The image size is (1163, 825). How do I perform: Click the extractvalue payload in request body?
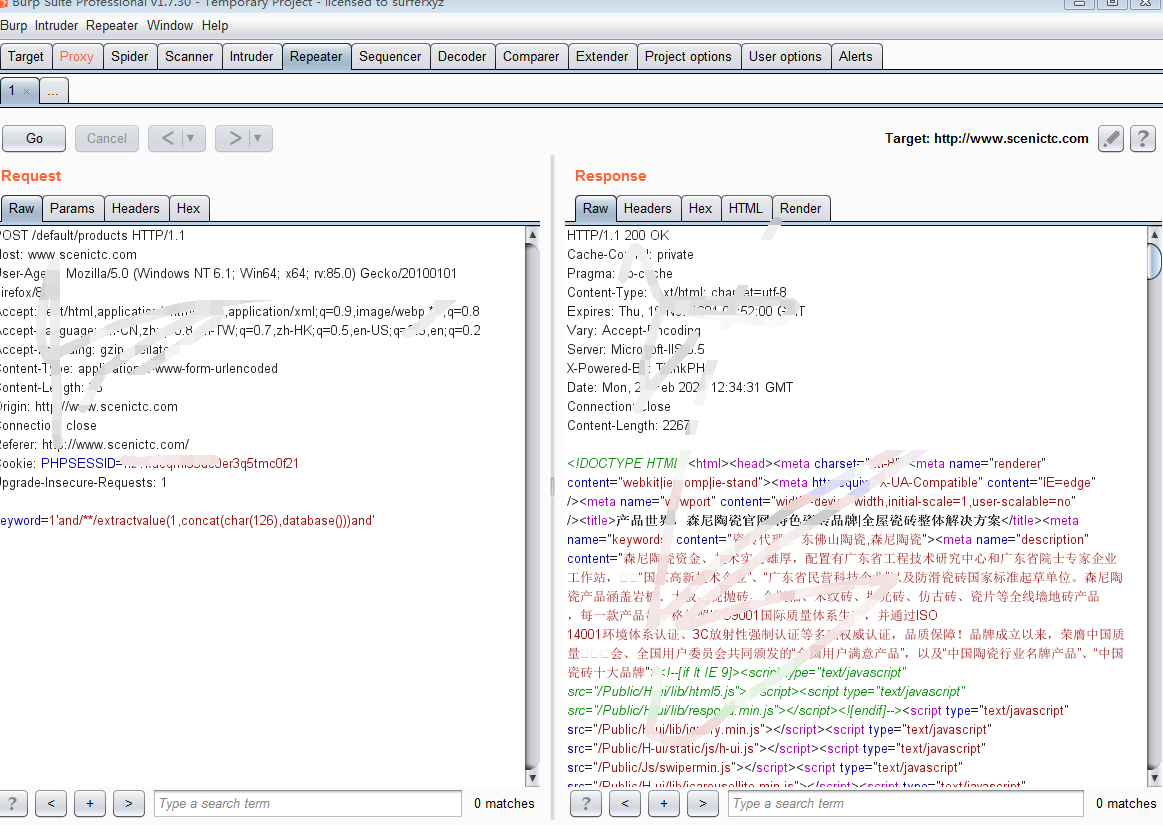coord(211,521)
